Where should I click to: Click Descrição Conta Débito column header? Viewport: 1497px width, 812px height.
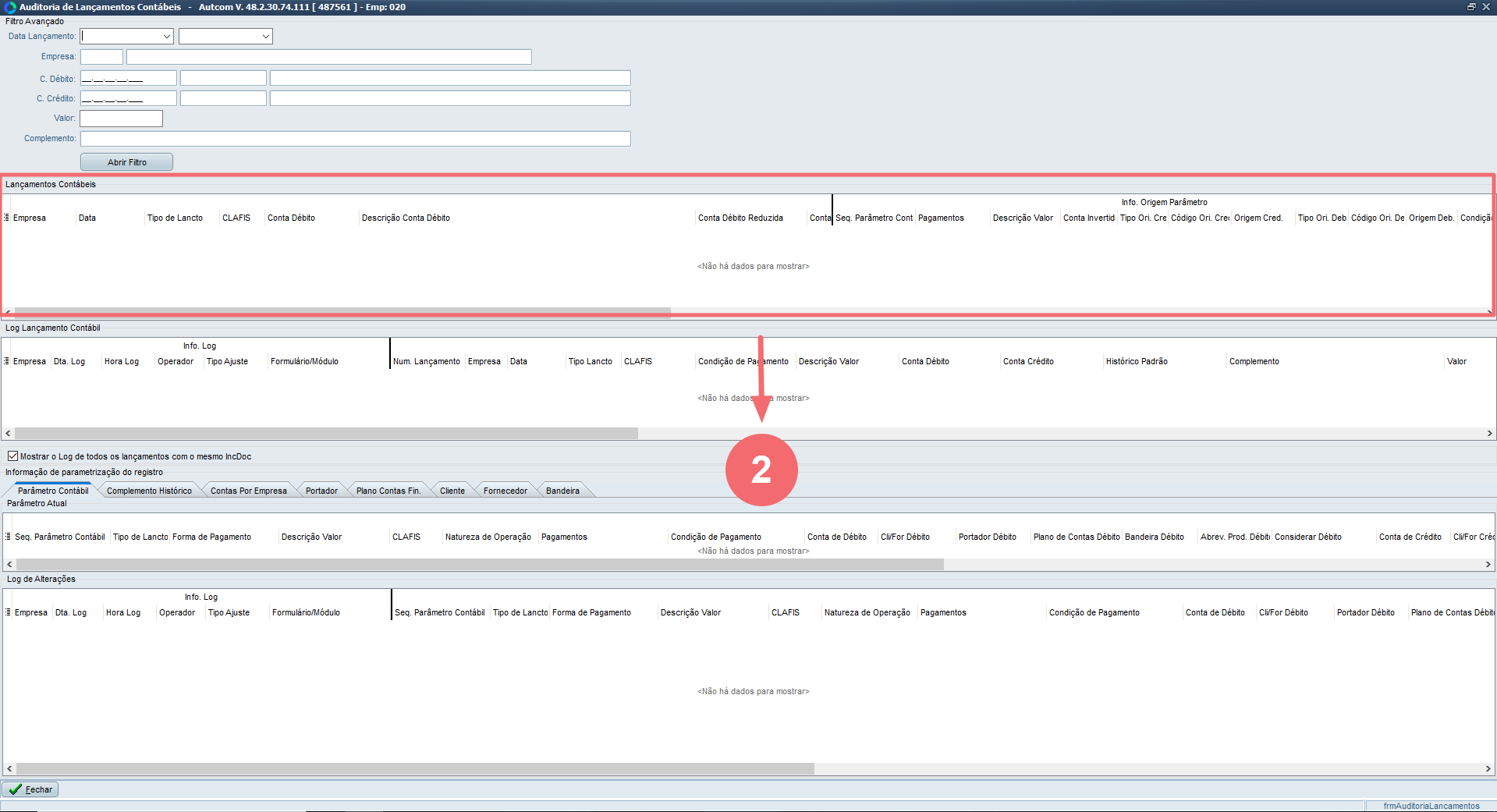527,218
